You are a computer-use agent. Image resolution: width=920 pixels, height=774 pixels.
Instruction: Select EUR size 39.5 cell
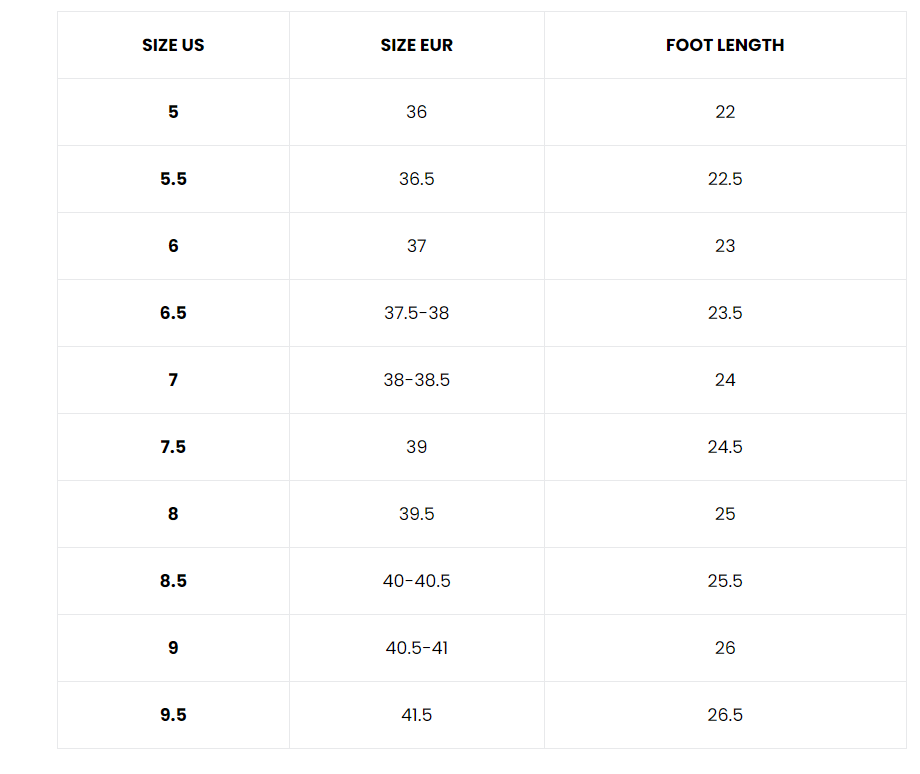tap(416, 514)
